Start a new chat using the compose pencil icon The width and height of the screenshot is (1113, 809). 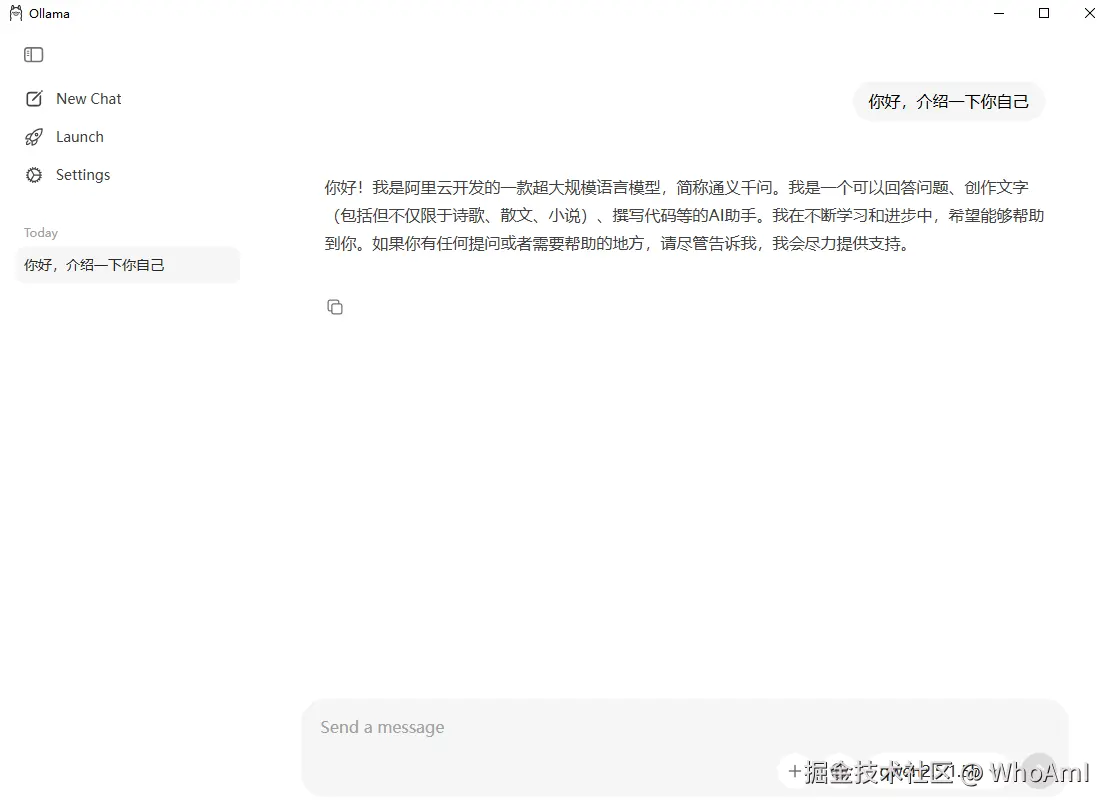pyautogui.click(x=33, y=98)
